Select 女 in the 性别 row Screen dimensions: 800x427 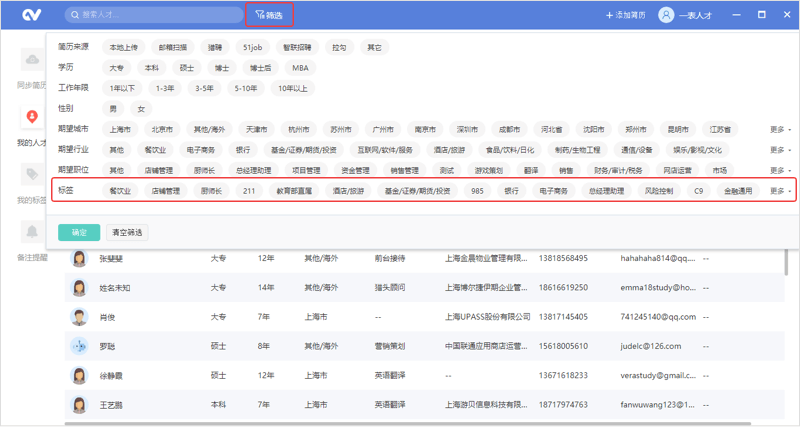click(141, 109)
